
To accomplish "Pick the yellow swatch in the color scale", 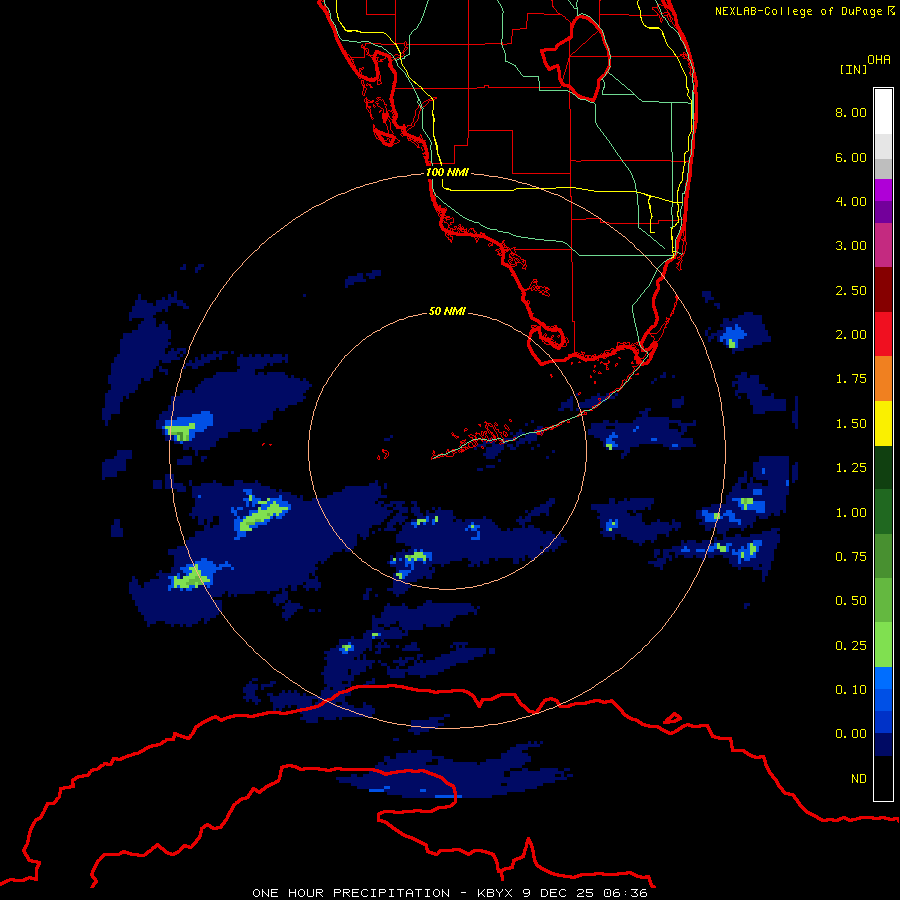I will click(x=883, y=423).
